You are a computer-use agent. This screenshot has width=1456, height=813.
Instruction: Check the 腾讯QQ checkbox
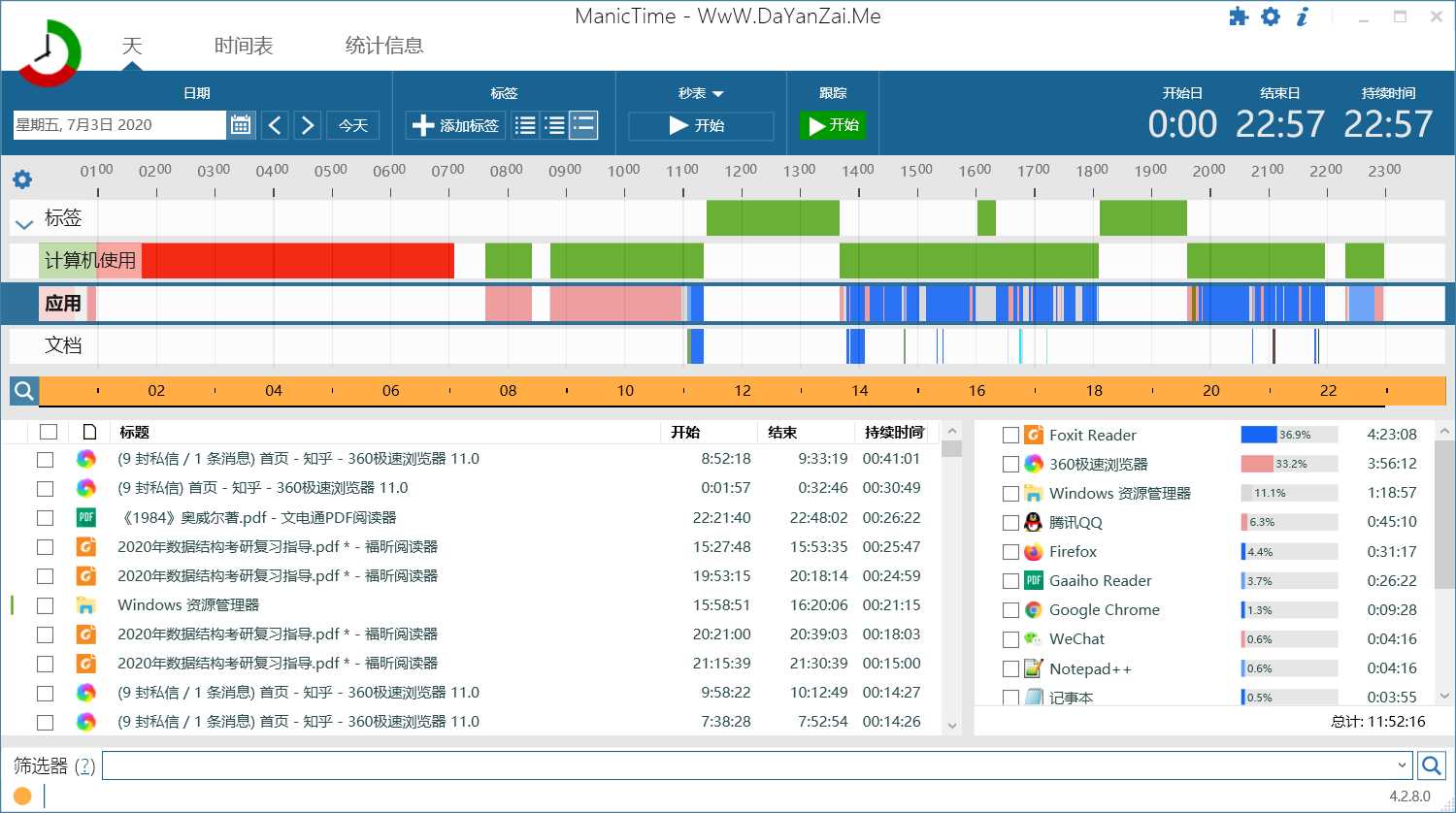(1010, 522)
